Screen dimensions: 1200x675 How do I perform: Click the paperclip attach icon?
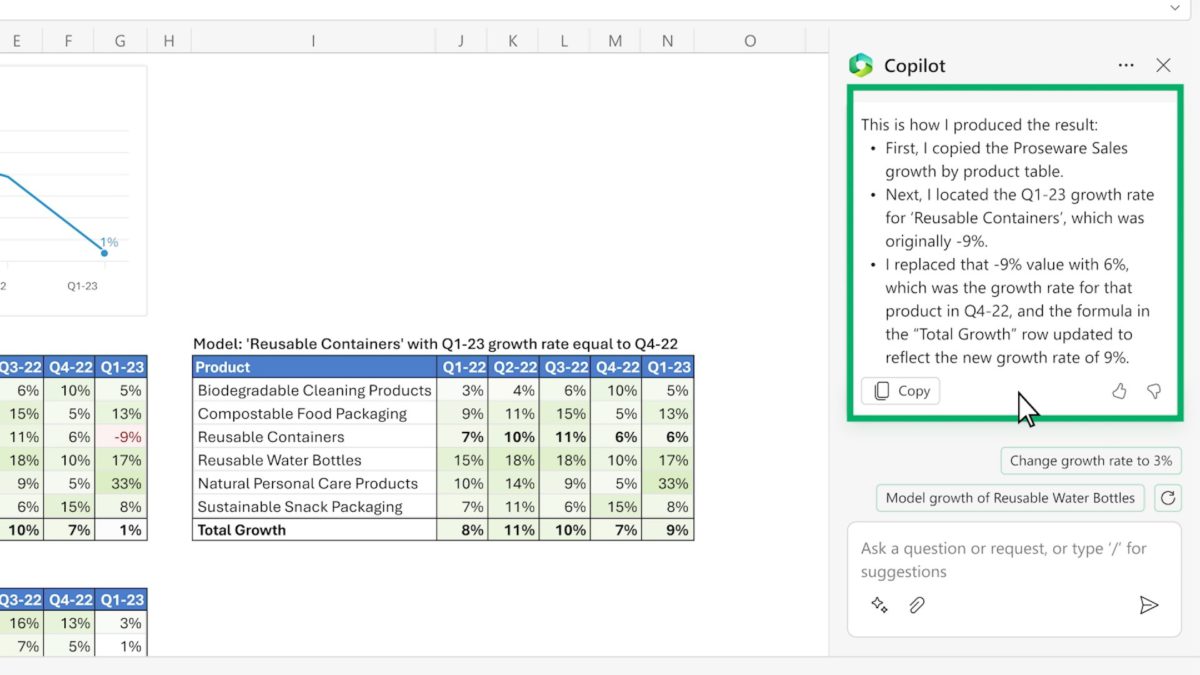point(916,605)
